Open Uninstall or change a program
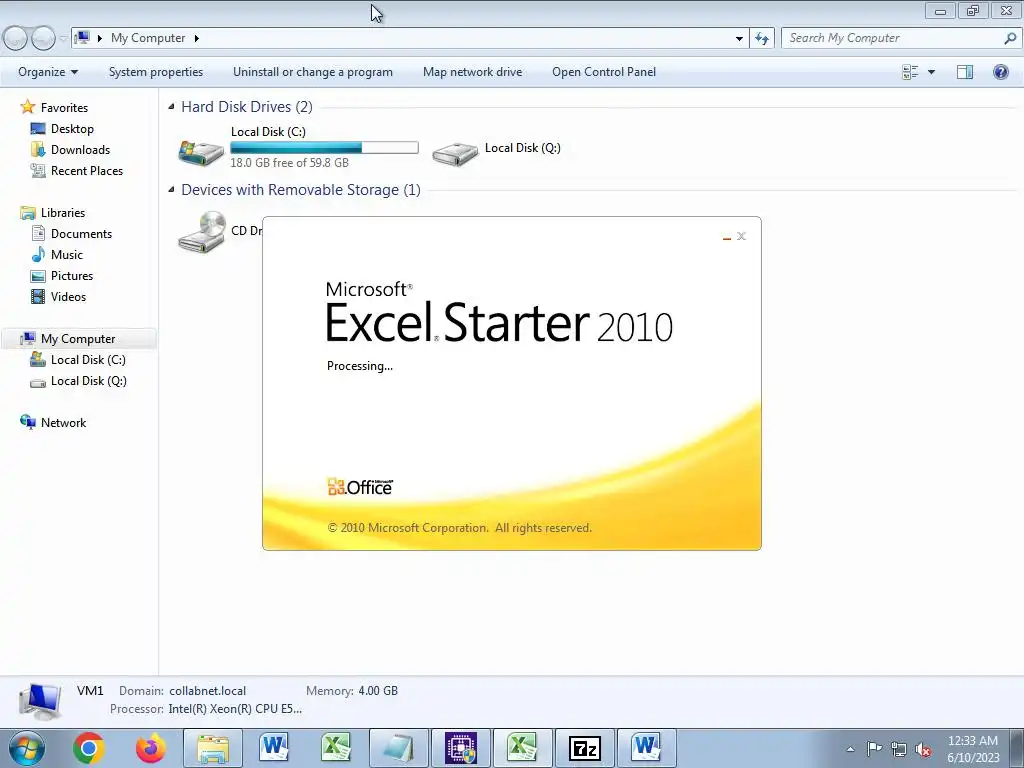Viewport: 1024px width, 768px height. (x=313, y=72)
